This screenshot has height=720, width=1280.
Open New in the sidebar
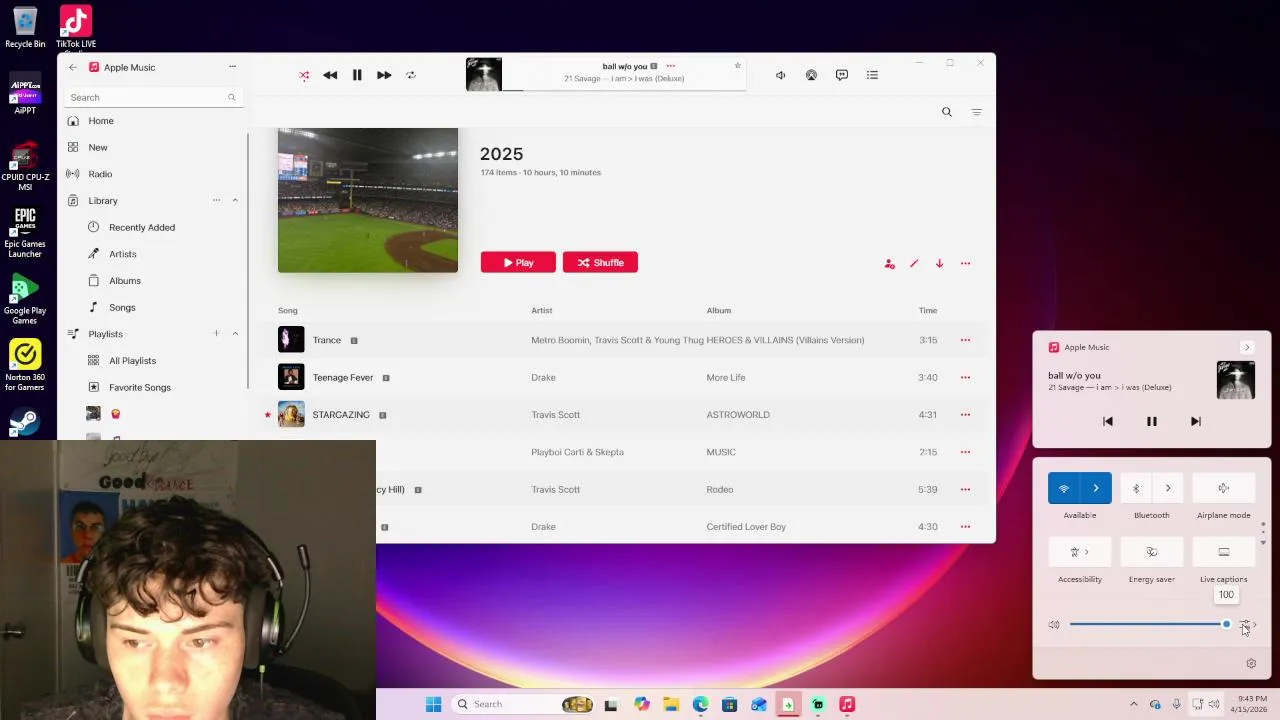pos(97,147)
